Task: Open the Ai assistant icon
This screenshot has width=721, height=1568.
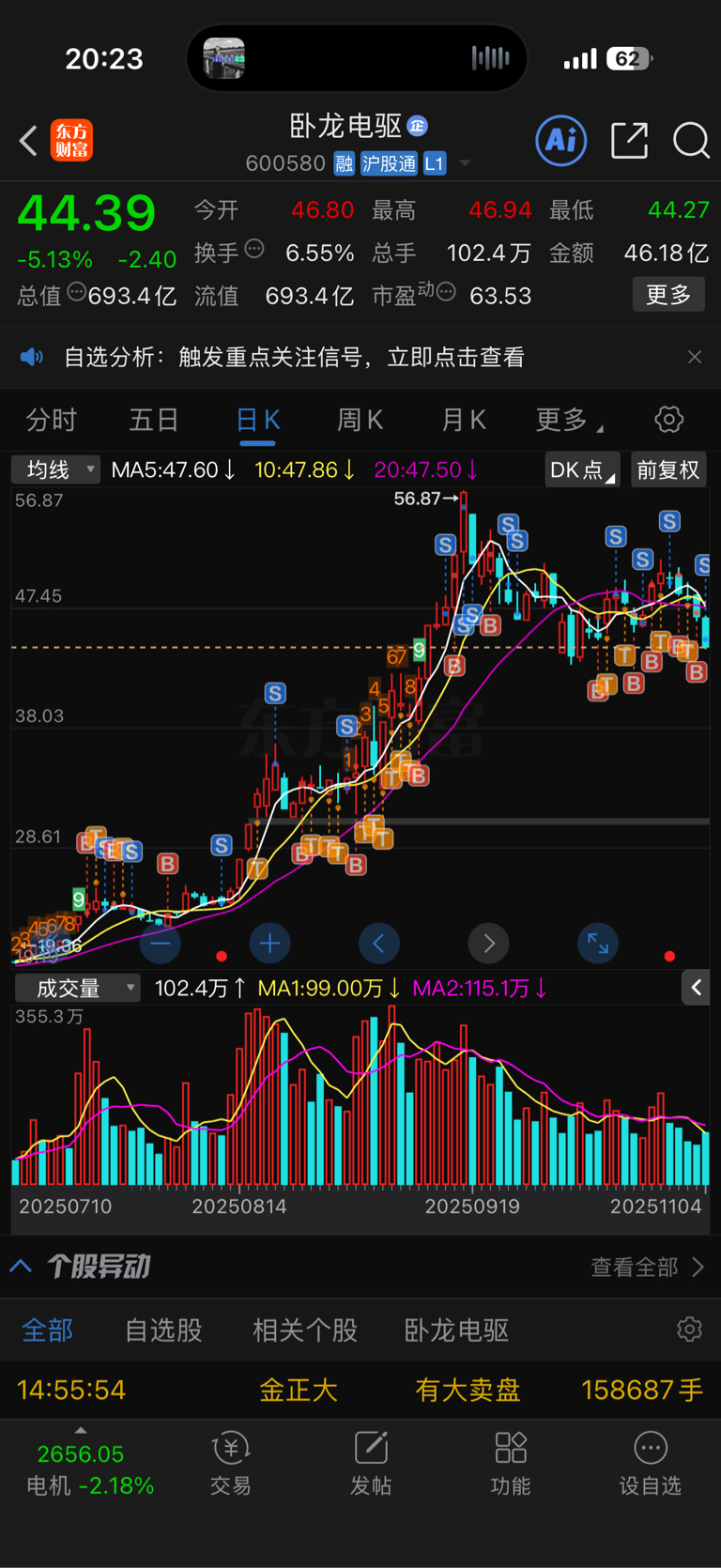Action: click(x=561, y=141)
